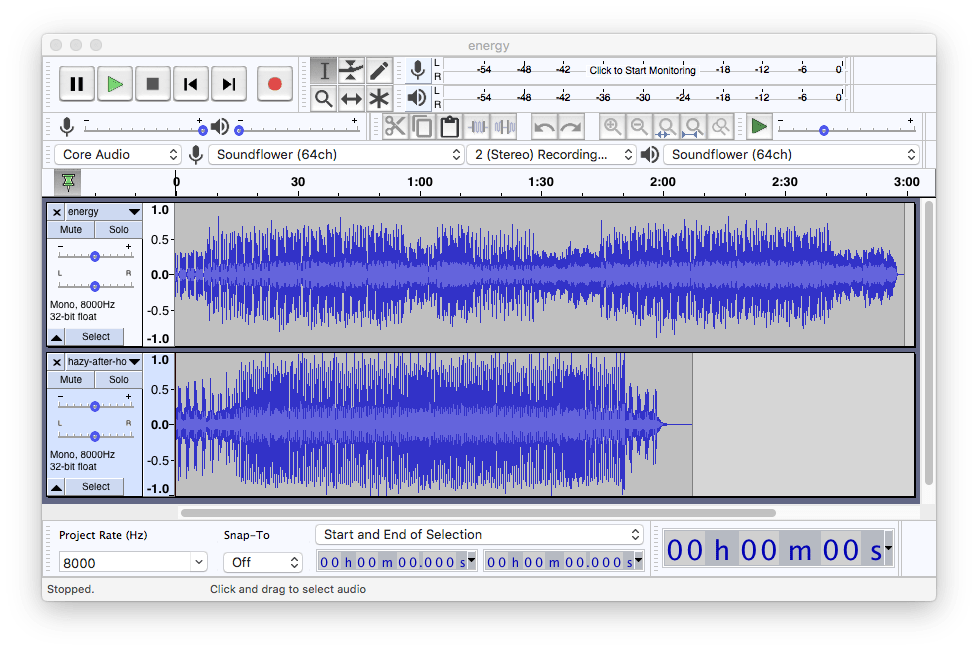Click the Play-at-speed green arrow

tap(758, 127)
